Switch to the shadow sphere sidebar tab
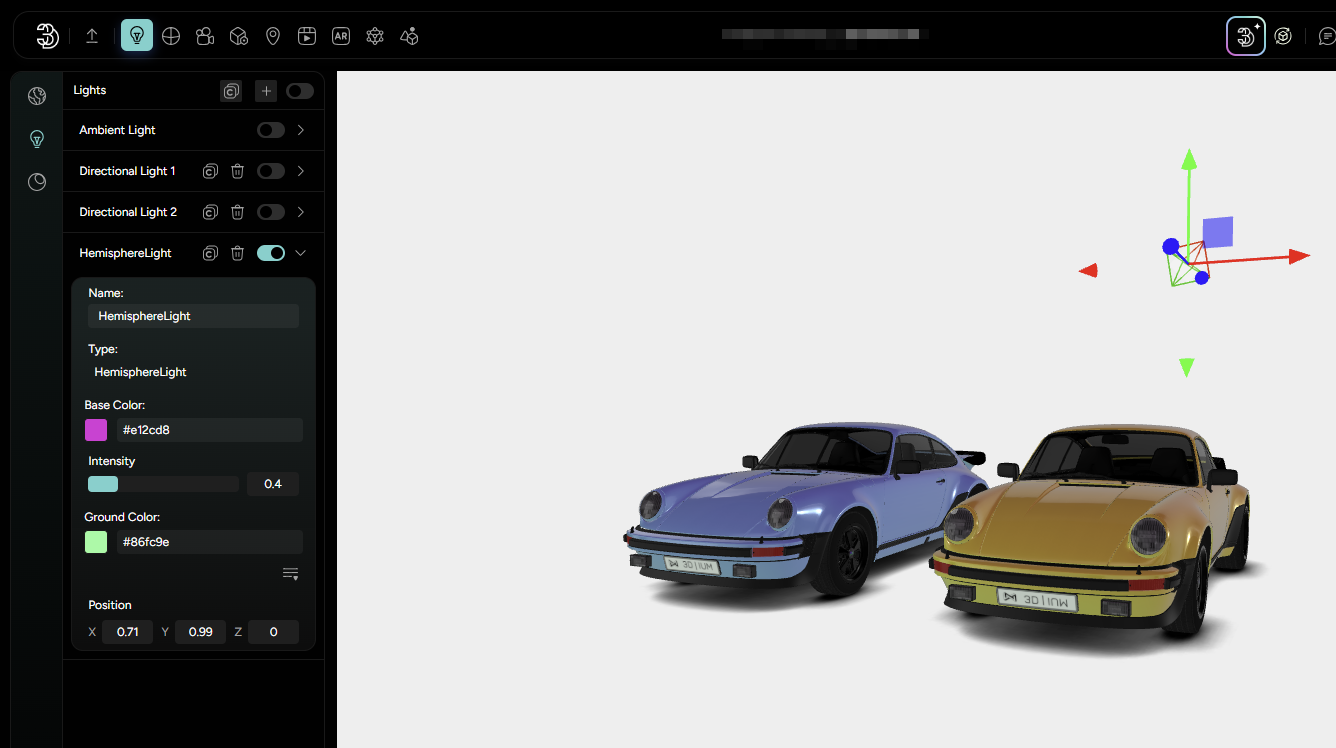Viewport: 1336px width, 748px height. 37,182
